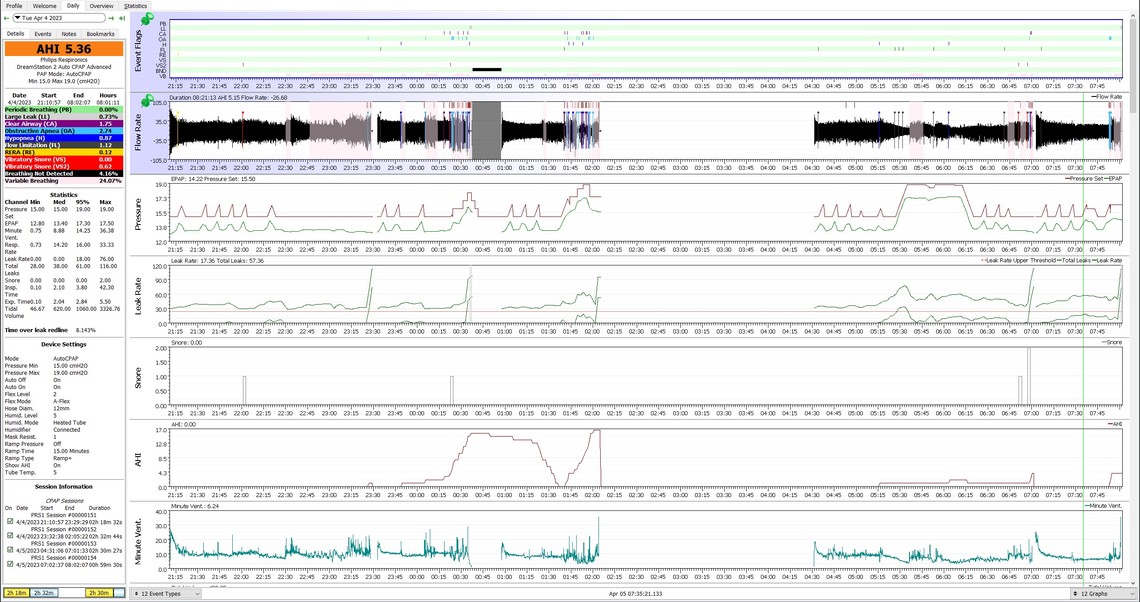Click the Flow Limitation (FL) row
Screen dimensions: 1140x602
(63, 145)
